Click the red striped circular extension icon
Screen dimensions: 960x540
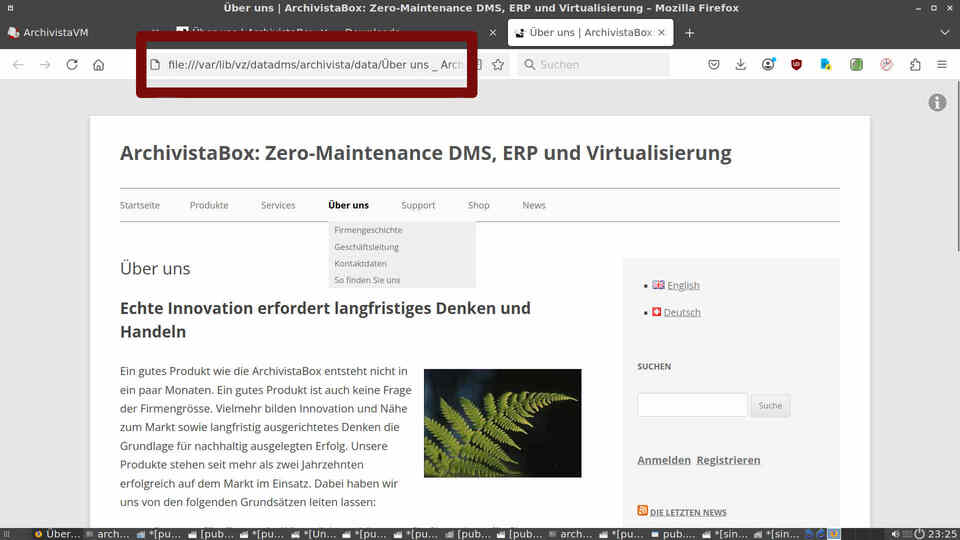click(886, 64)
